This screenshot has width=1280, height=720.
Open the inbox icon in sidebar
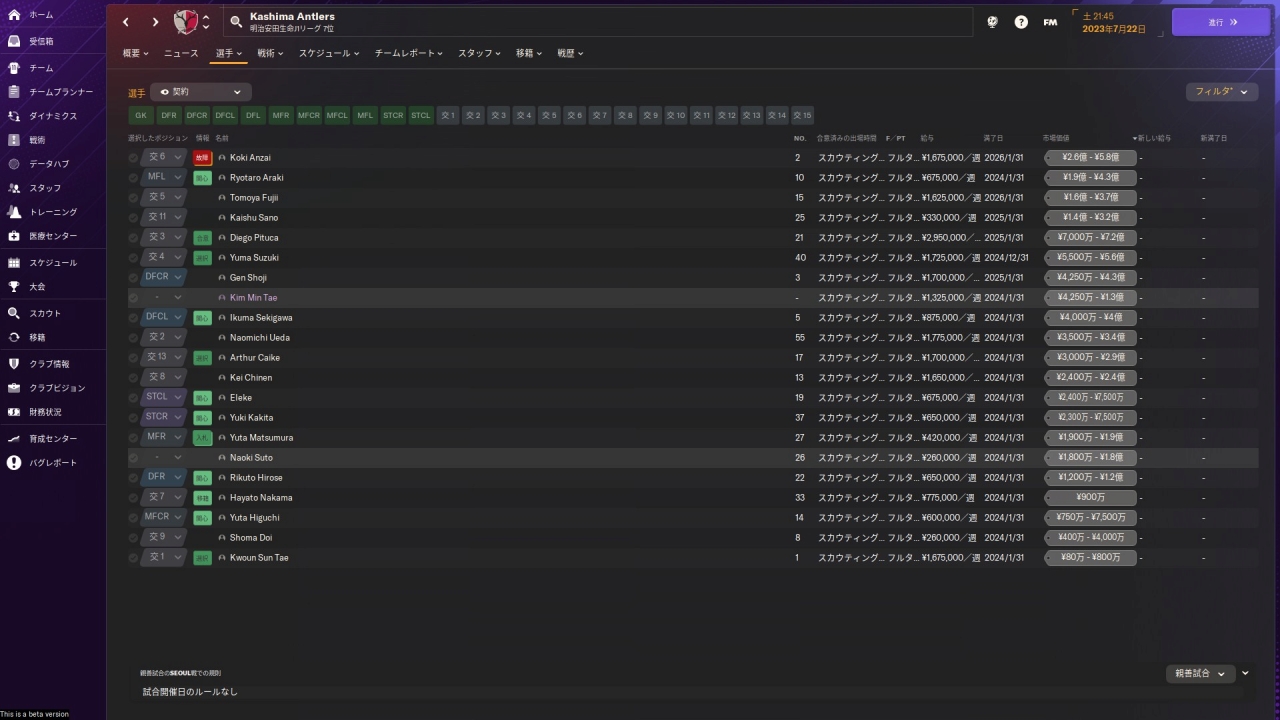[14, 42]
